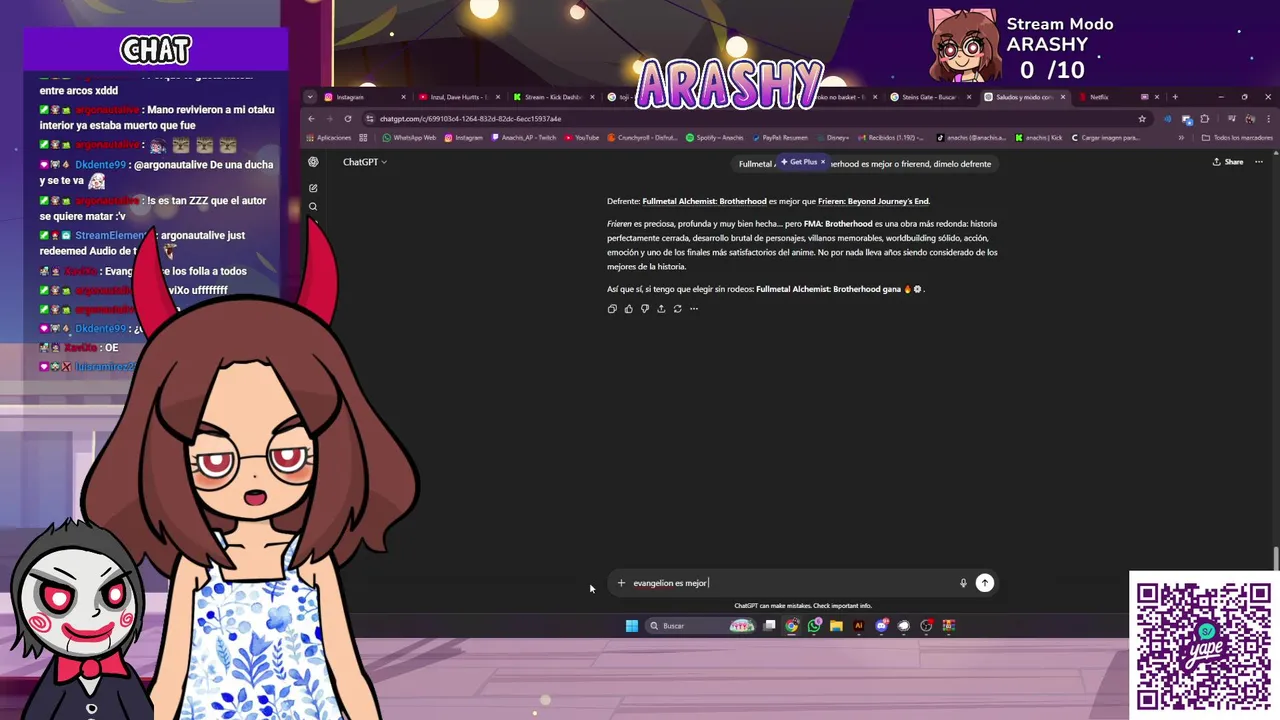
Task: Click the plus attach button in prompt box
Action: (x=621, y=583)
